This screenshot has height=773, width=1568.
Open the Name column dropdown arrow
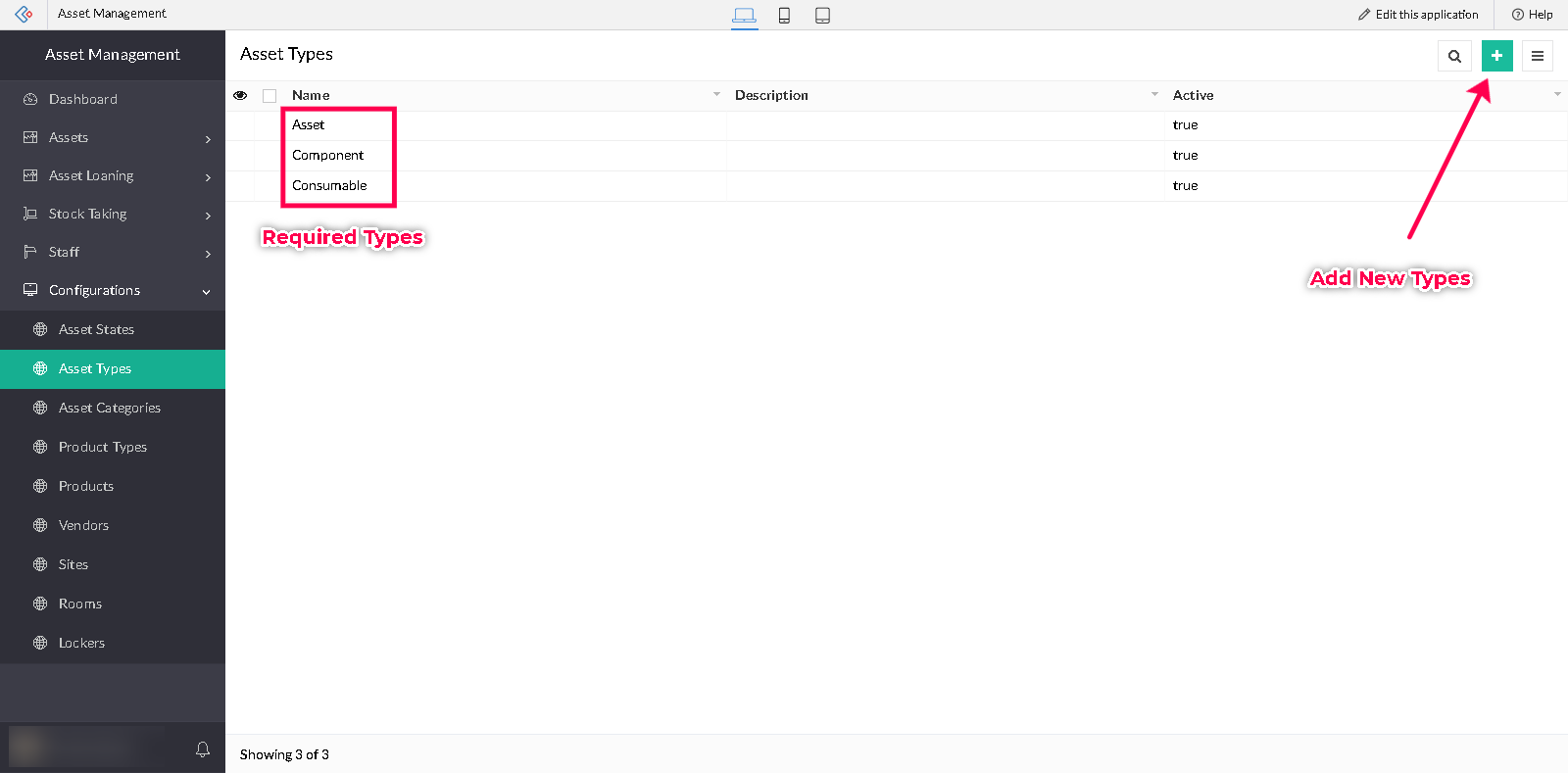click(716, 95)
